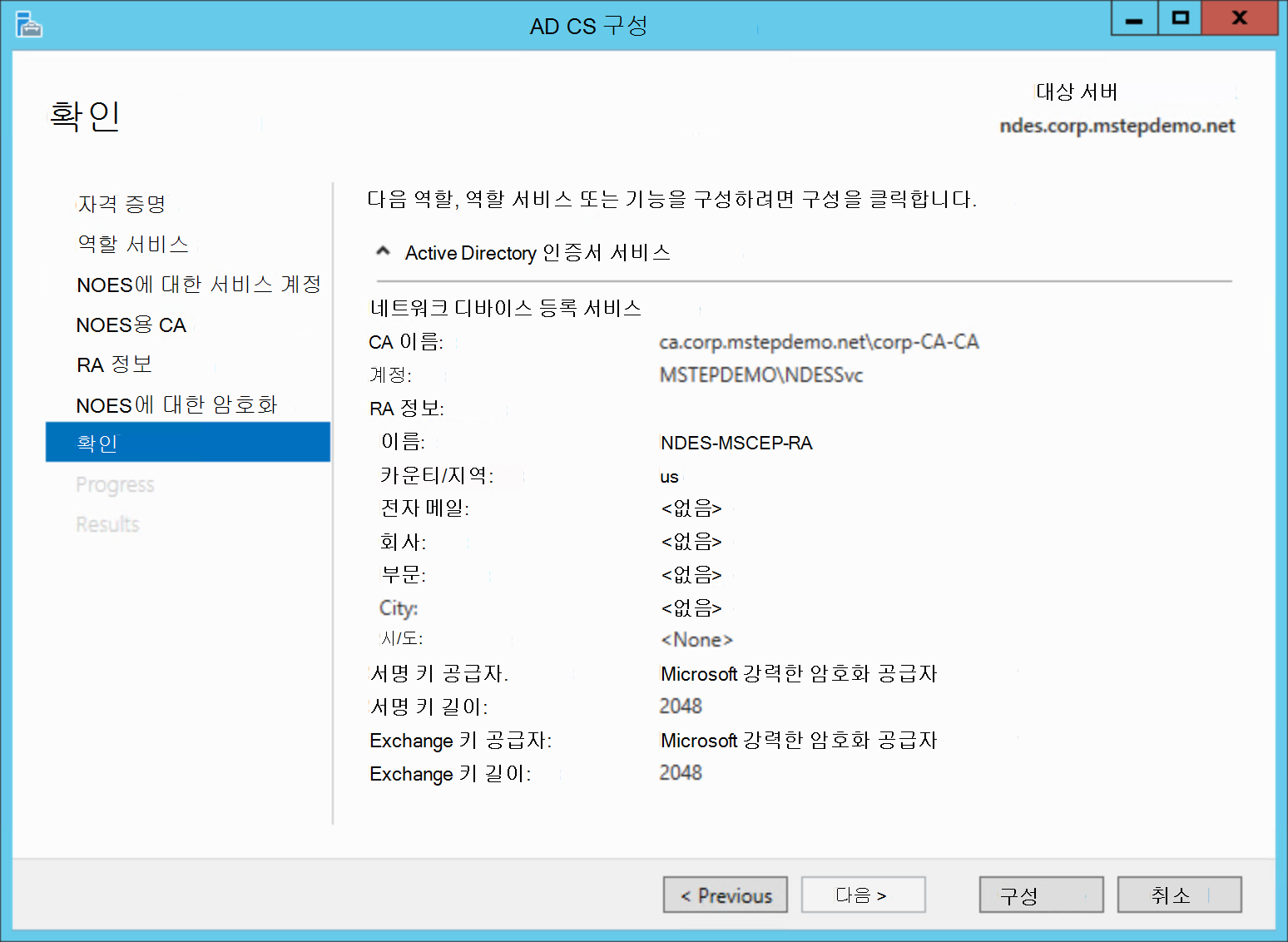
Task: Collapse the Active Directory 인증서 서비스 section
Action: [x=383, y=251]
